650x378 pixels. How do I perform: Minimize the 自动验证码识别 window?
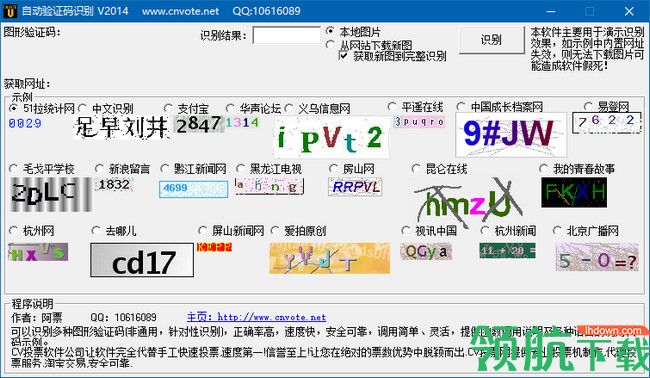551,11
